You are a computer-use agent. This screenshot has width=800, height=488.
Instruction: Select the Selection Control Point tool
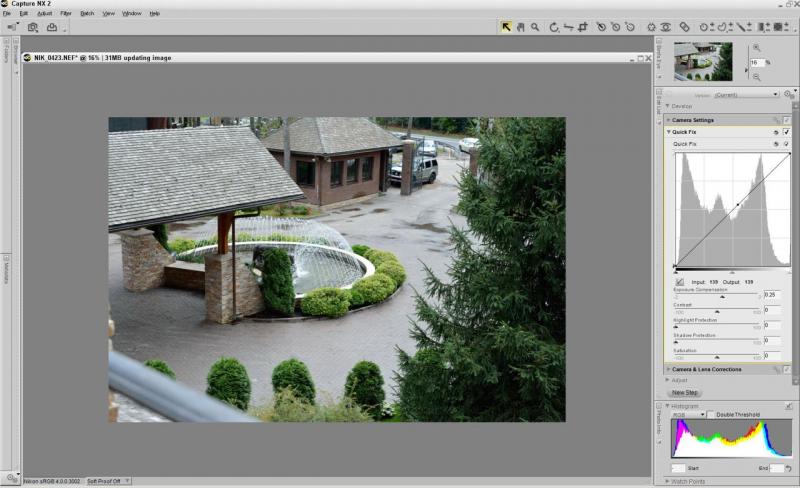707,27
